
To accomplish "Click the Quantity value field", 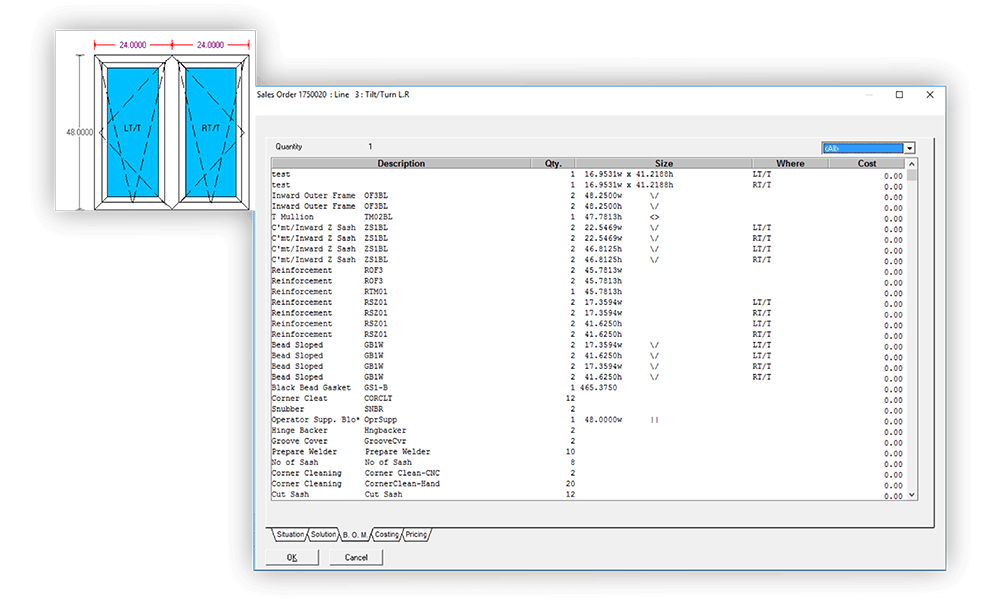I will pos(370,145).
